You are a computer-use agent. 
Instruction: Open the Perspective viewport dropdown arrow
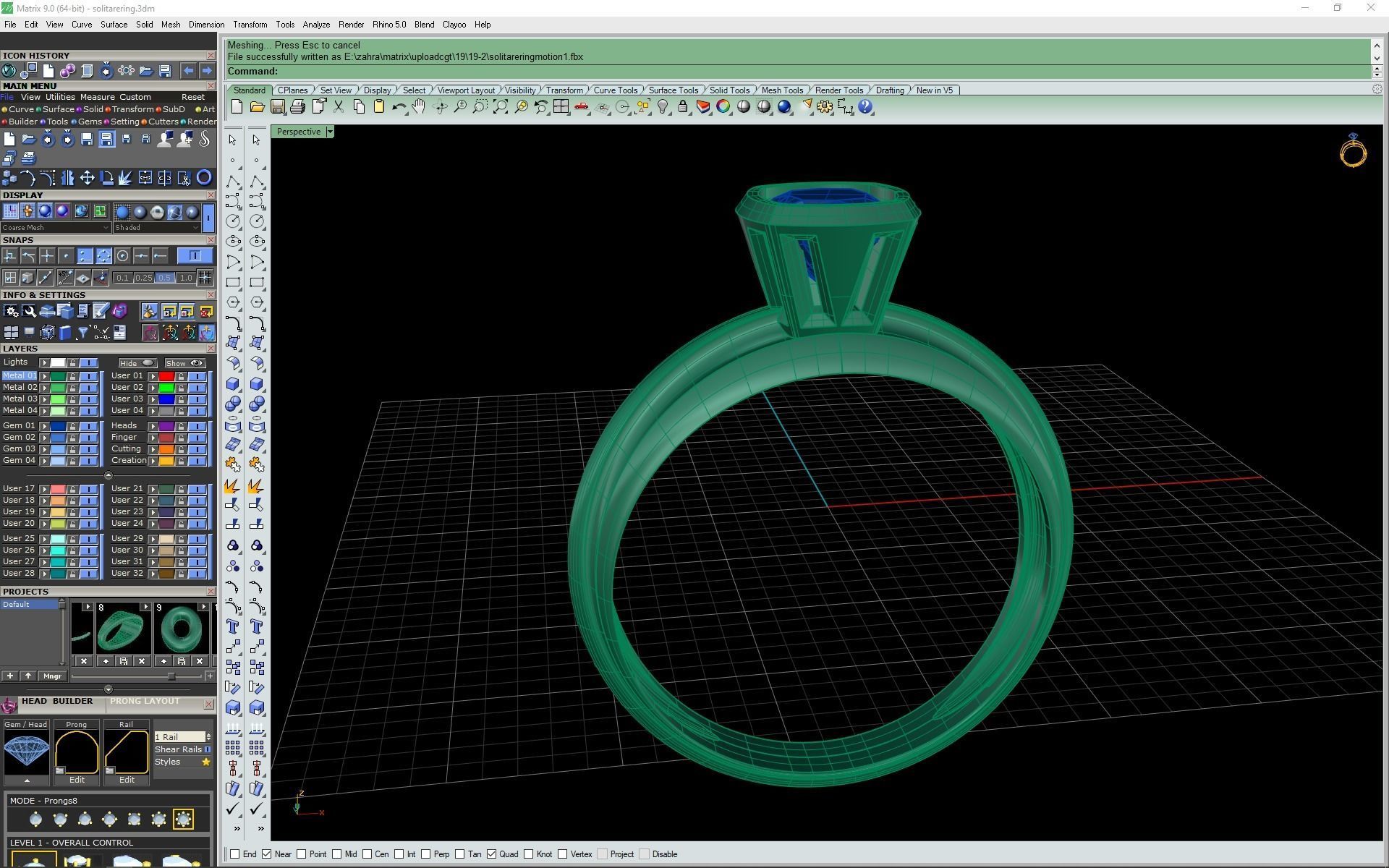(330, 132)
